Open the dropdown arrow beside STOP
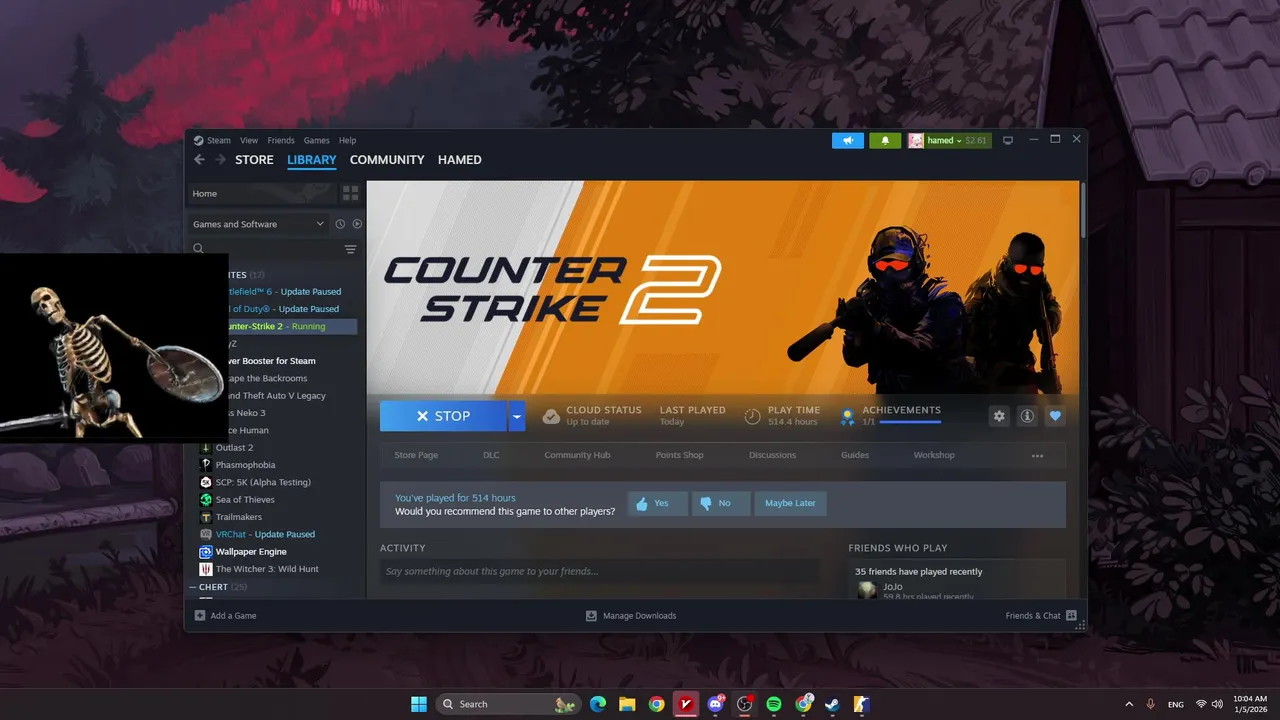Screen dimensions: 1280x720 (x=516, y=416)
